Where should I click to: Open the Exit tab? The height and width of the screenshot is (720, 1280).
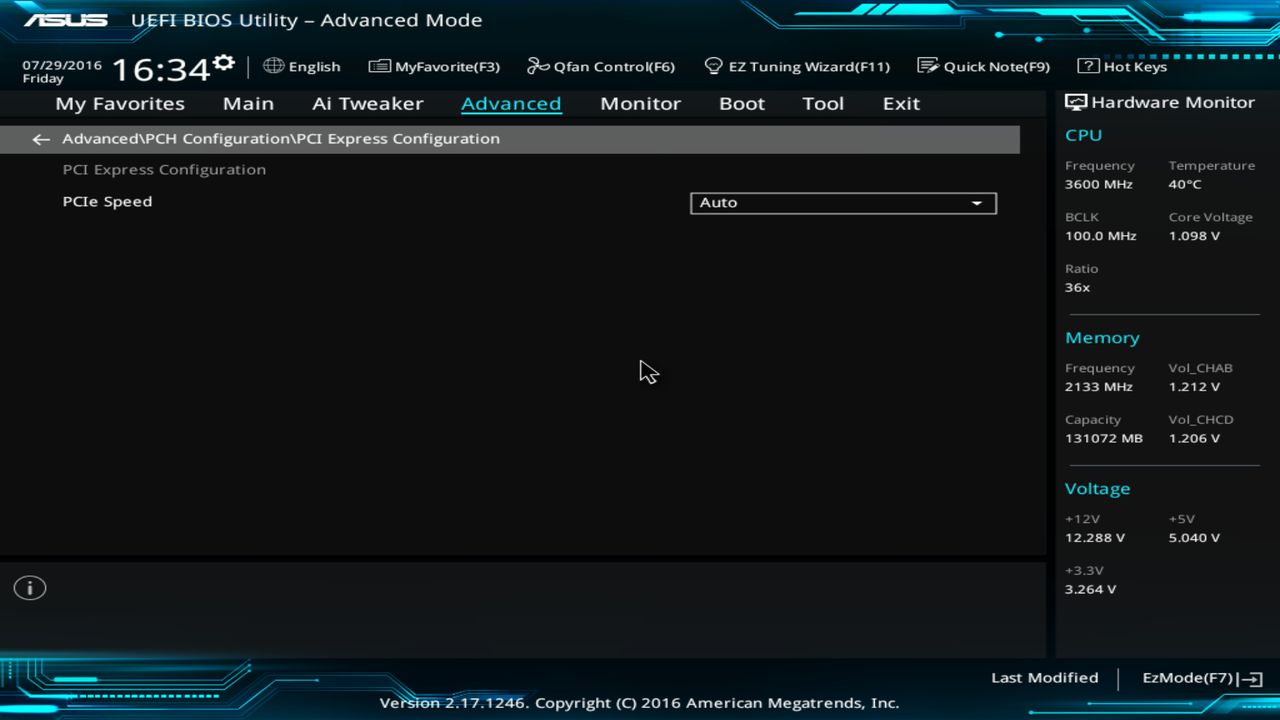pyautogui.click(x=900, y=103)
